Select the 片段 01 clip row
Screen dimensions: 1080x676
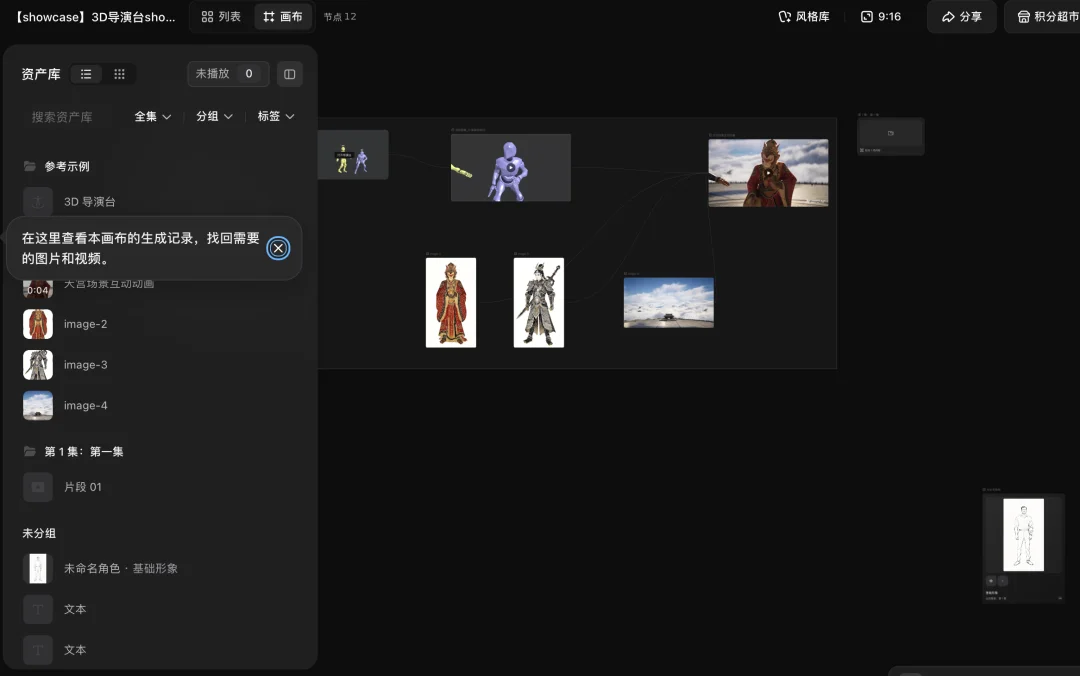pyautogui.click(x=159, y=487)
